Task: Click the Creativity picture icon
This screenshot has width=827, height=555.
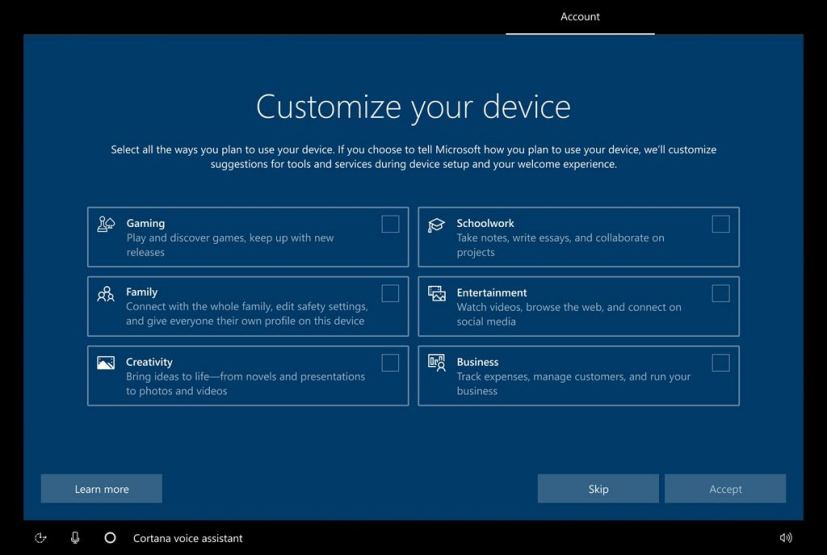Action: [105, 363]
